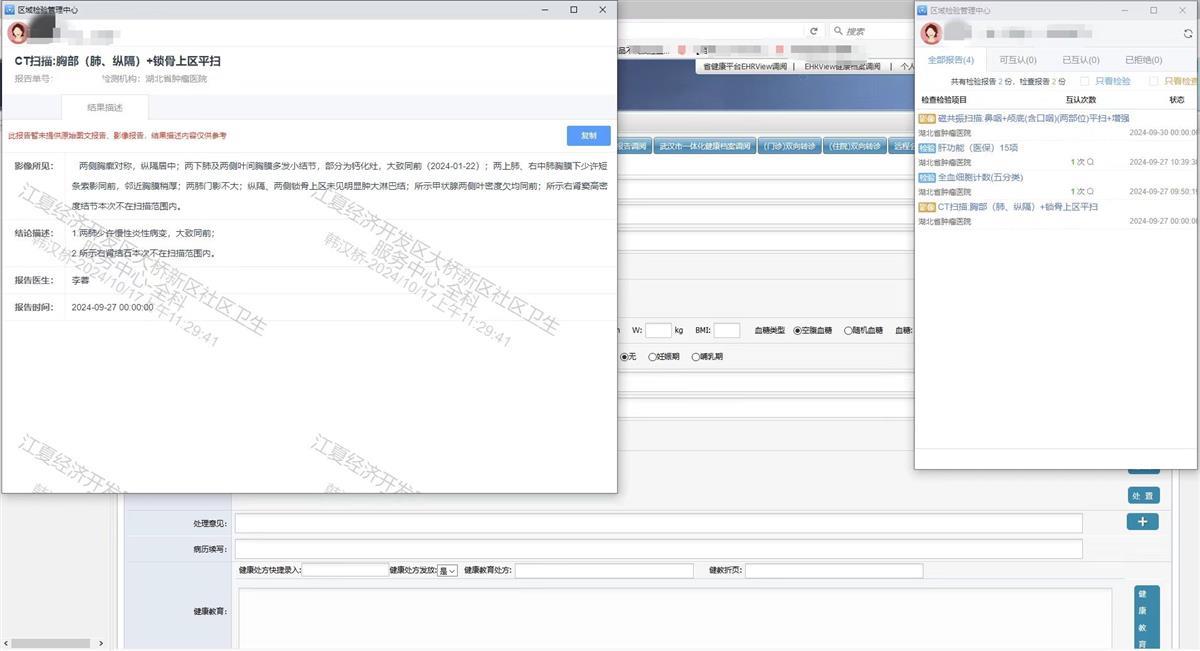
Task: Click the browser reload icon beside search box
Action: tap(814, 31)
